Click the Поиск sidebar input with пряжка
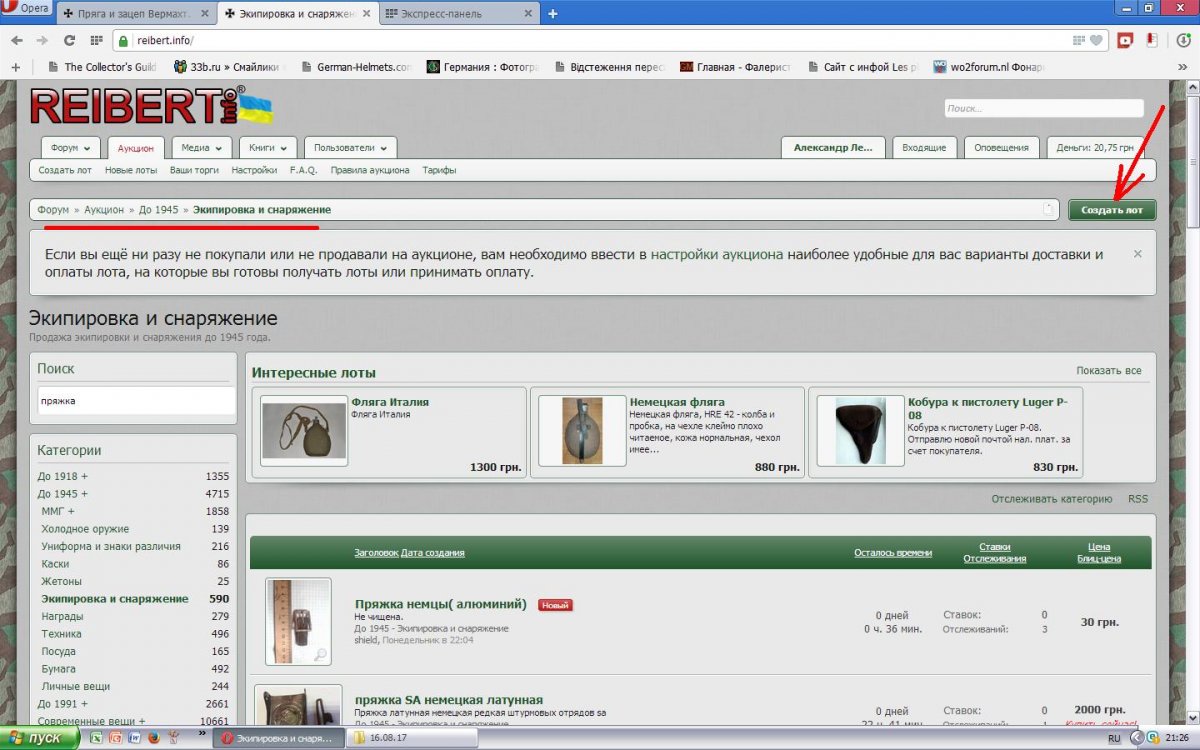This screenshot has height=750, width=1200. pos(133,401)
